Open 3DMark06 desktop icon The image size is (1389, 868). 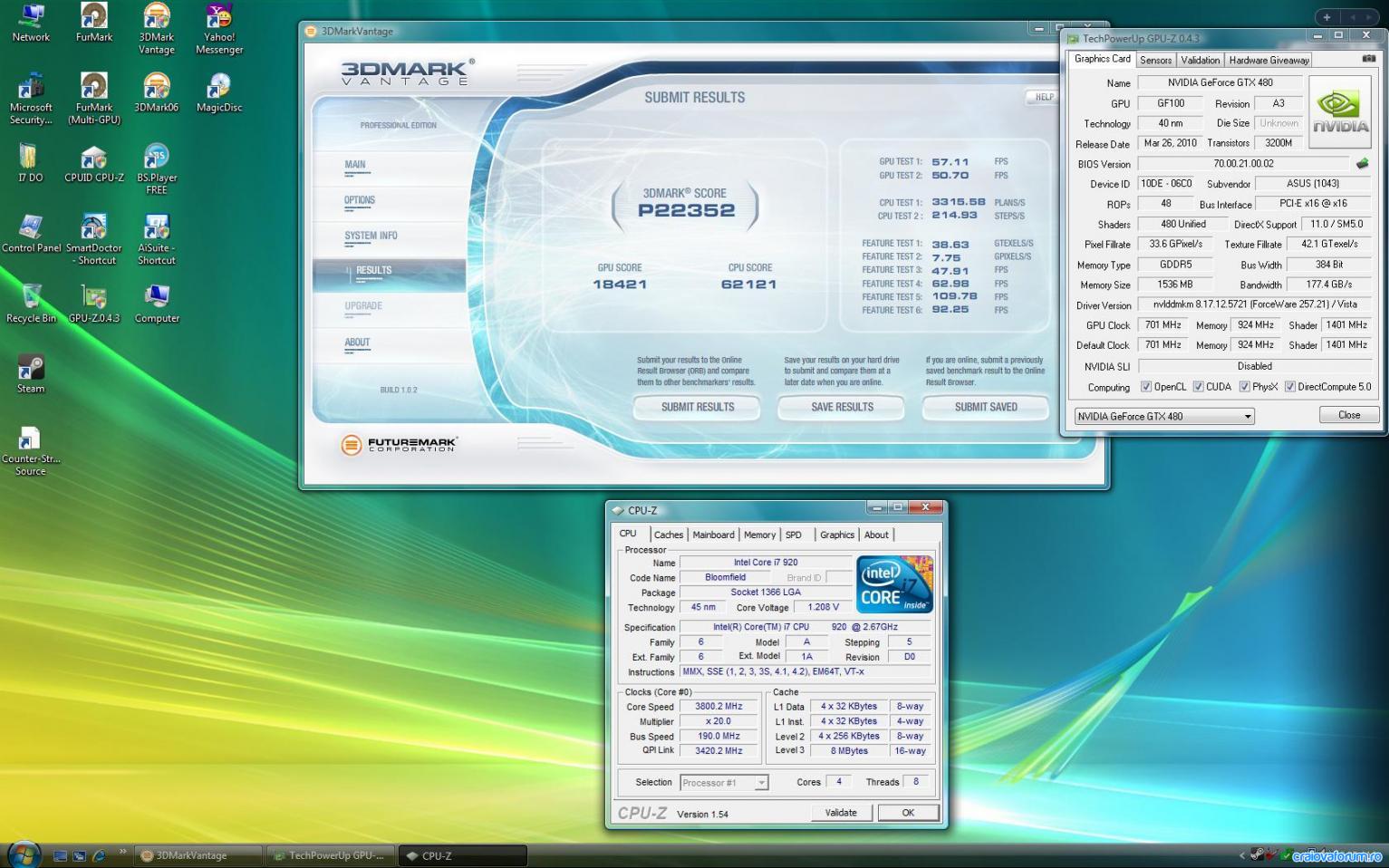pos(157,92)
